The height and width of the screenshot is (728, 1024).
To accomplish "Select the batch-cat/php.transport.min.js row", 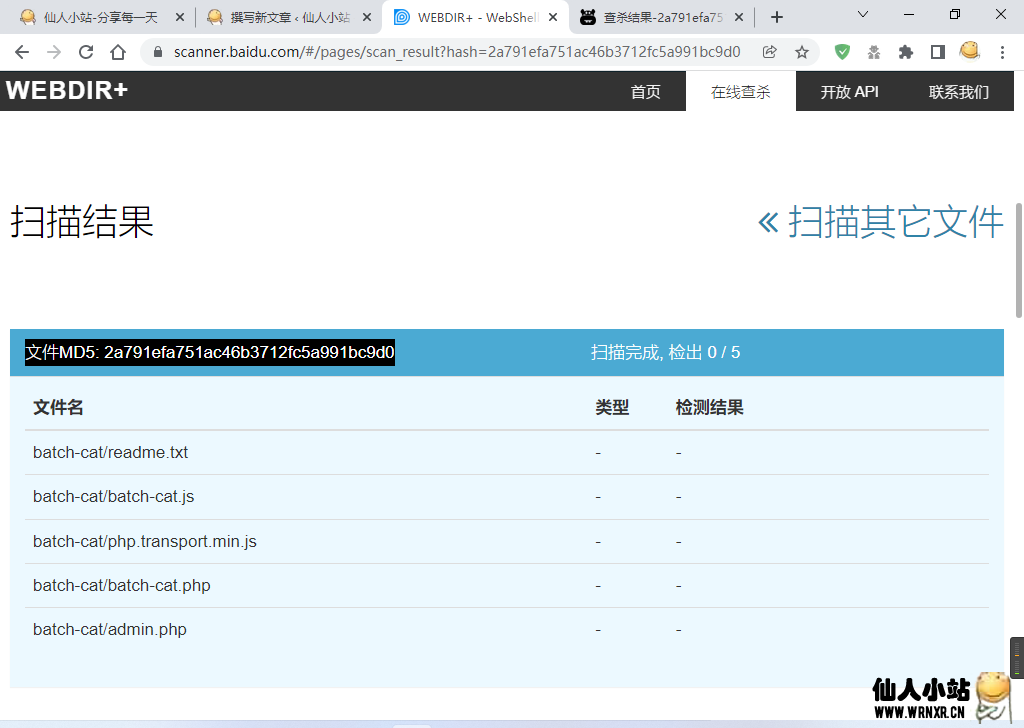I will 507,541.
